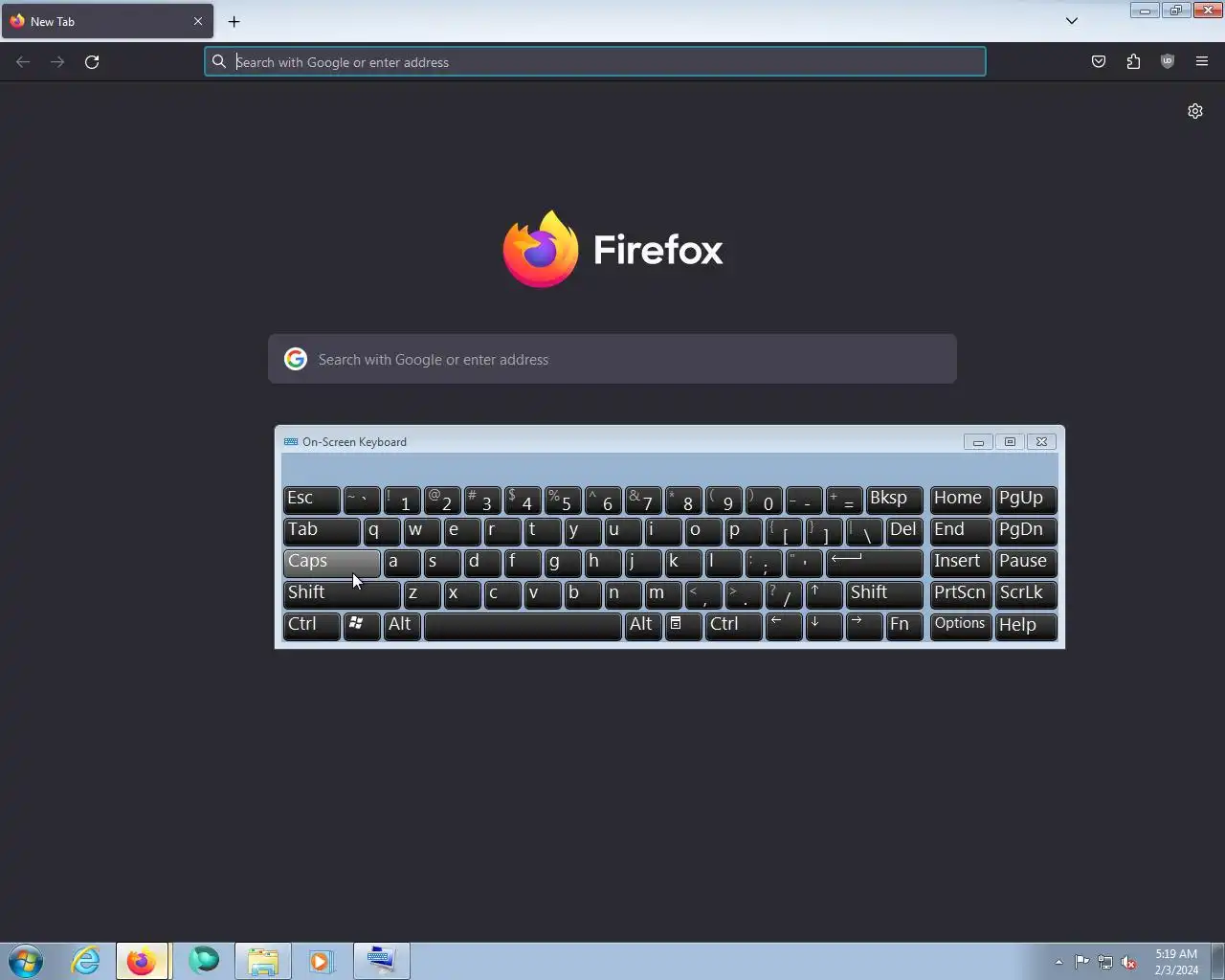The image size is (1225, 980).
Task: Click the space bar key
Action: point(523,625)
